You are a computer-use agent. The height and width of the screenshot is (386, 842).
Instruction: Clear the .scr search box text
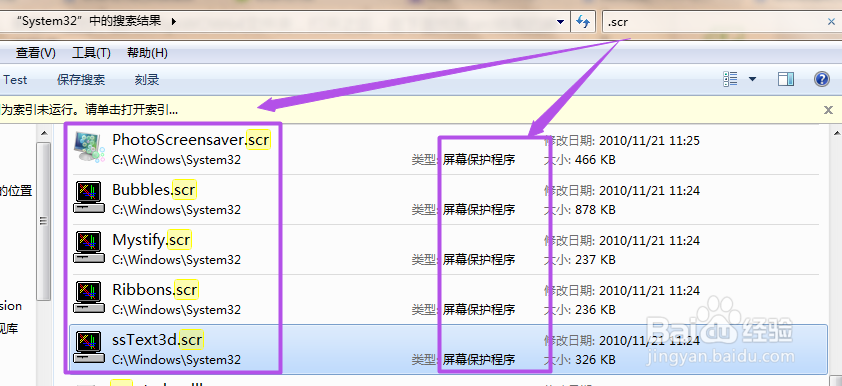831,22
